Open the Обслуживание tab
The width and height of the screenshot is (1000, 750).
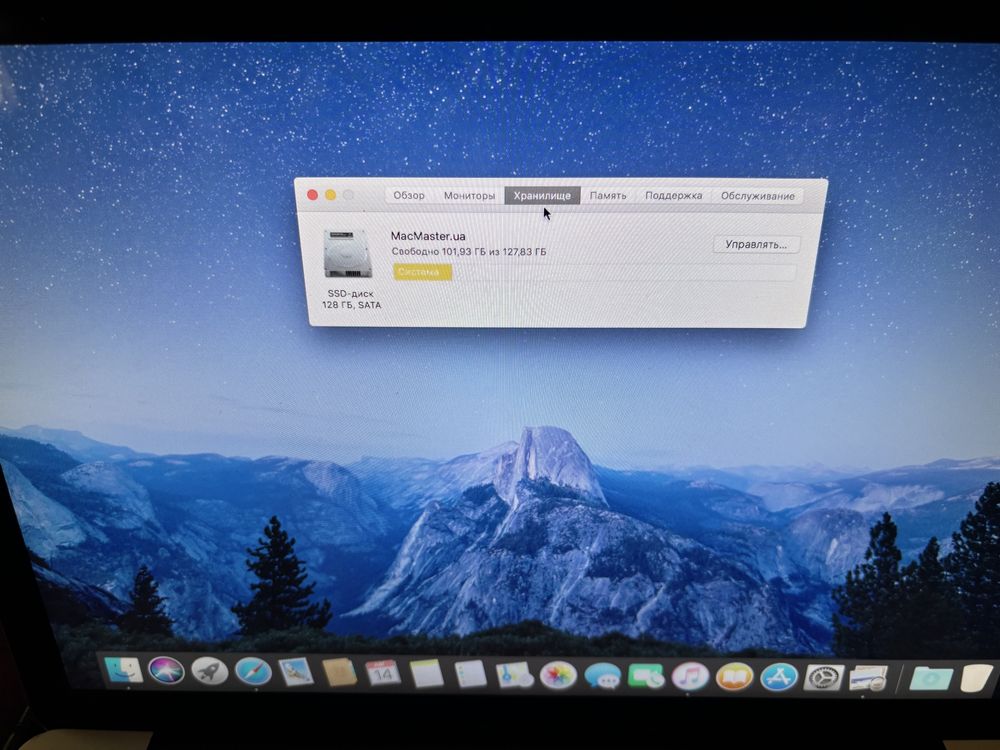[x=758, y=196]
